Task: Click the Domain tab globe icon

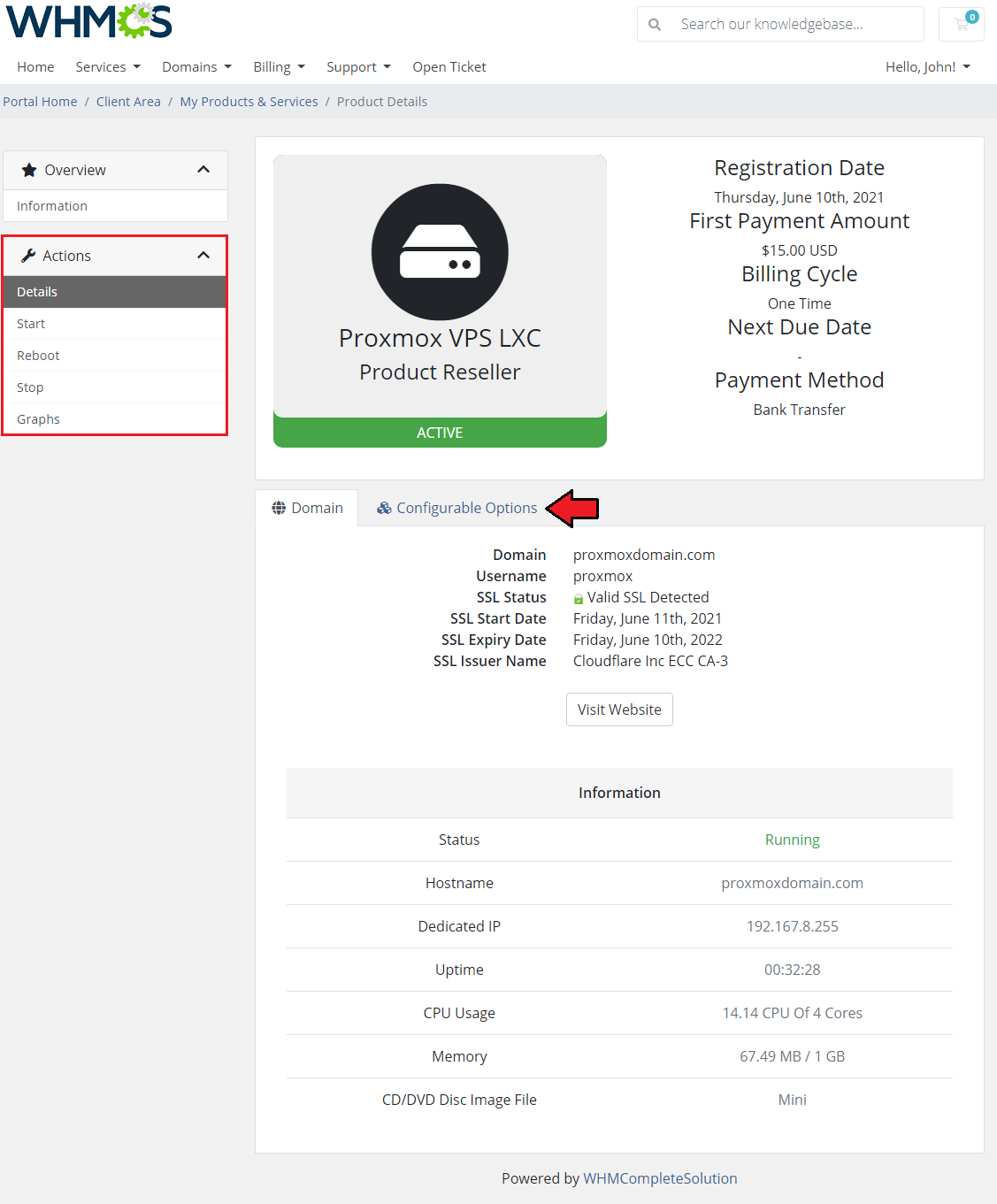Action: 279,508
